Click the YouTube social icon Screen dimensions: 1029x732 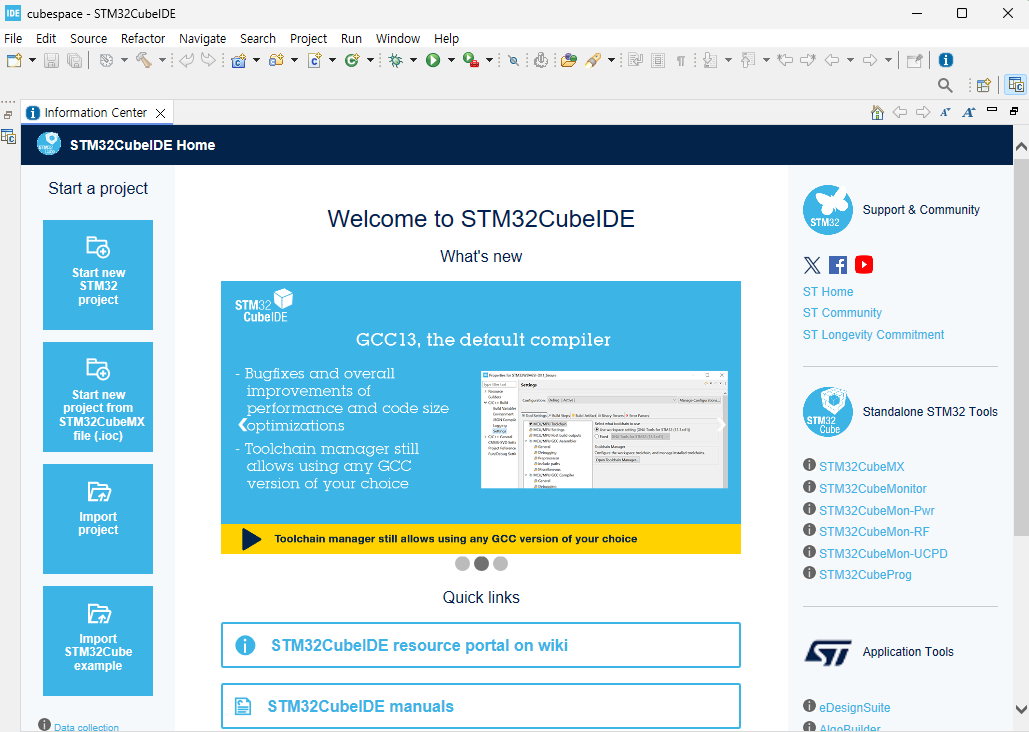(864, 265)
